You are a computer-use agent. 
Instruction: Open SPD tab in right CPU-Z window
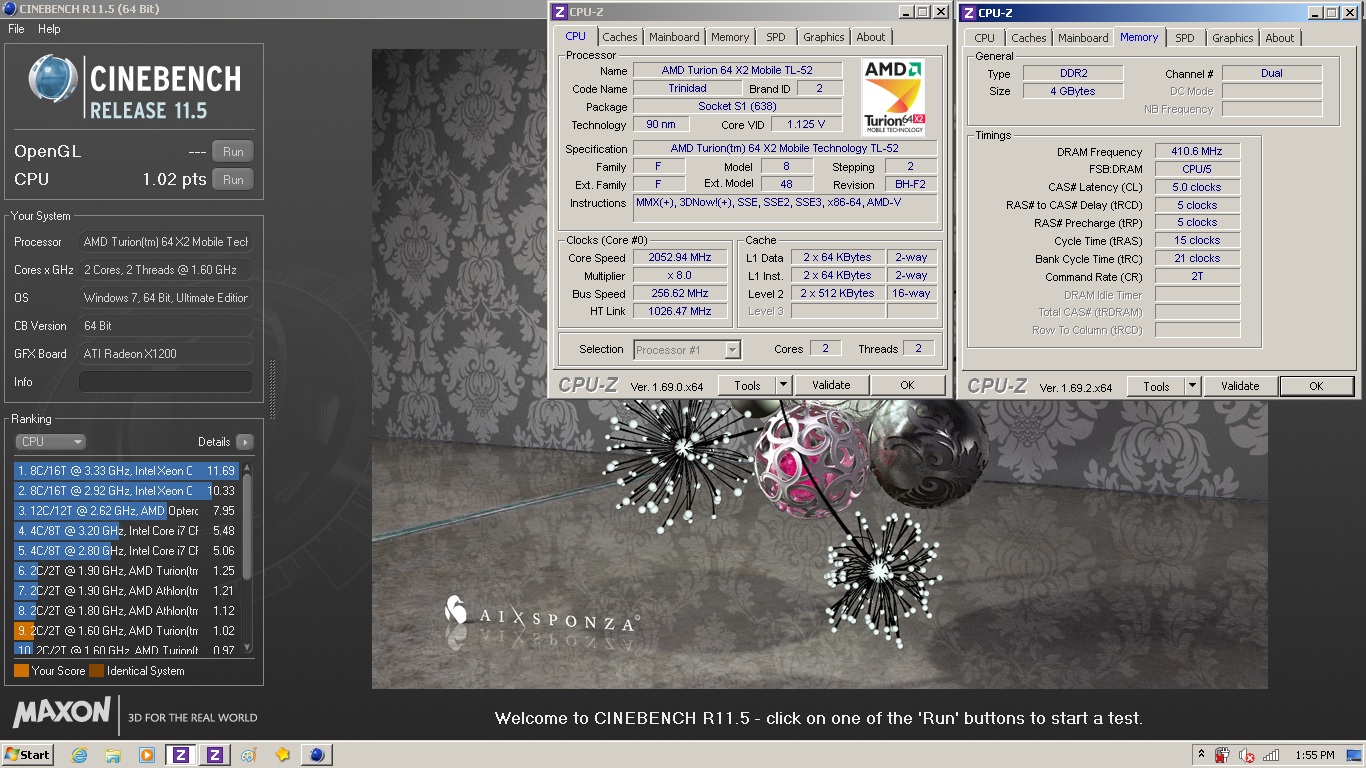[1185, 38]
